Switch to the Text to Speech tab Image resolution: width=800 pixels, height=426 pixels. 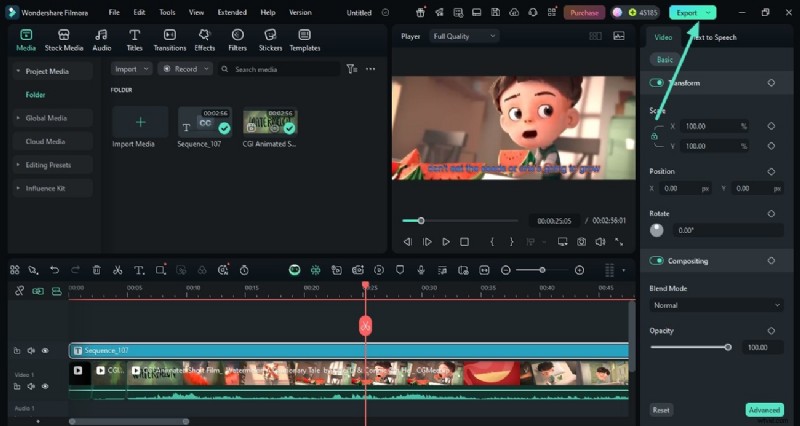point(714,37)
